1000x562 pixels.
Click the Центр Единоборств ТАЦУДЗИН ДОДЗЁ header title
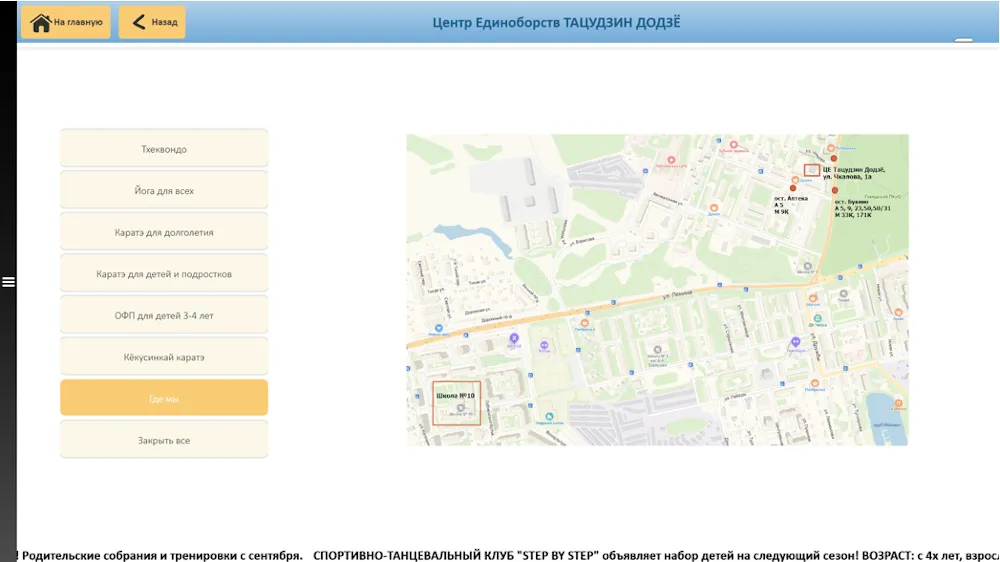click(x=556, y=23)
